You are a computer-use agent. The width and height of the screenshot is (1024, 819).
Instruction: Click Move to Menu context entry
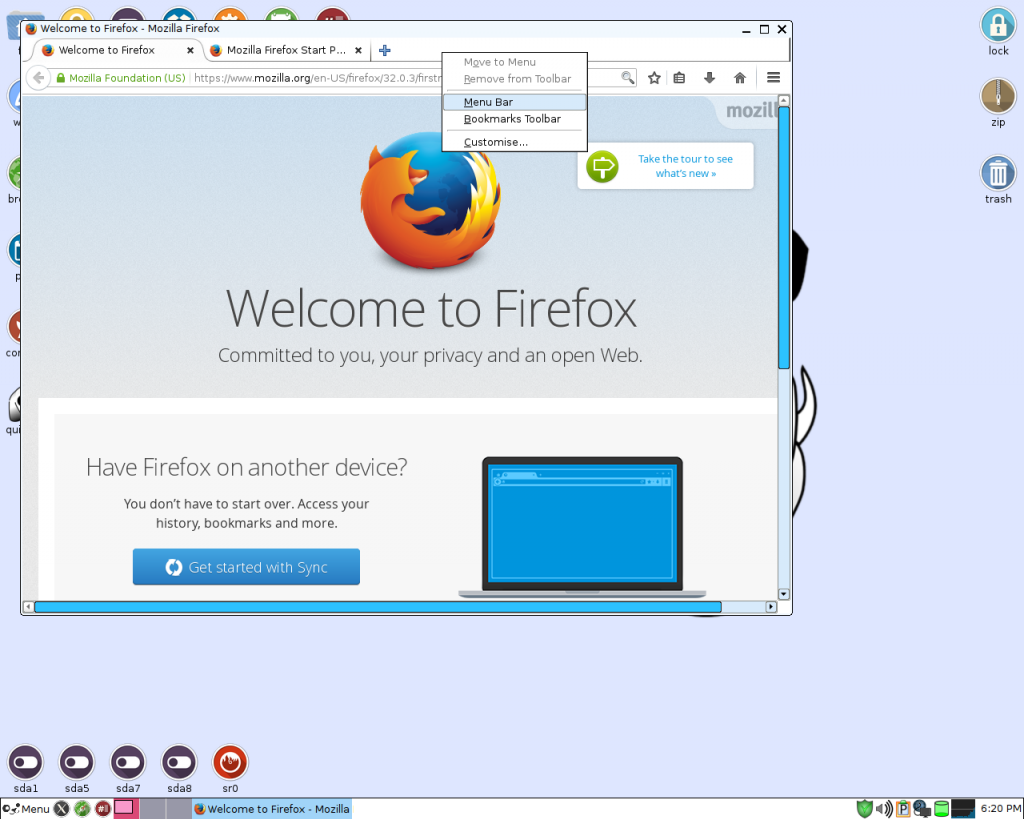pyautogui.click(x=515, y=62)
